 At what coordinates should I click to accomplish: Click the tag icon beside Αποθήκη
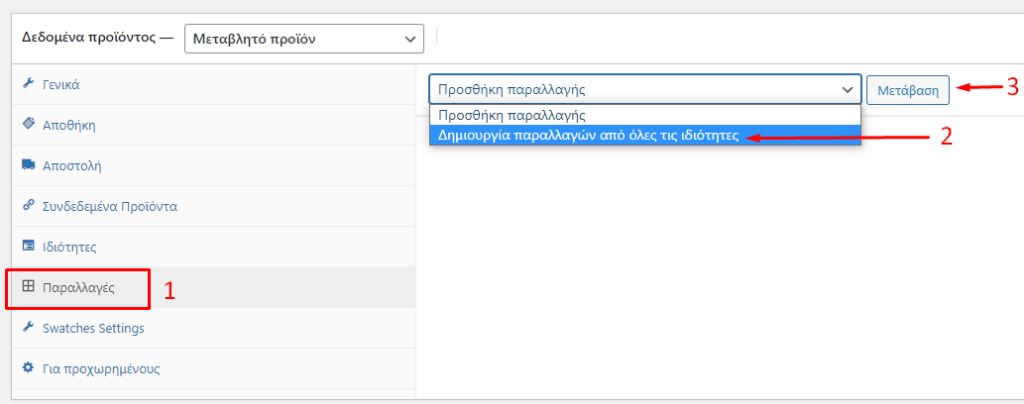(28, 125)
